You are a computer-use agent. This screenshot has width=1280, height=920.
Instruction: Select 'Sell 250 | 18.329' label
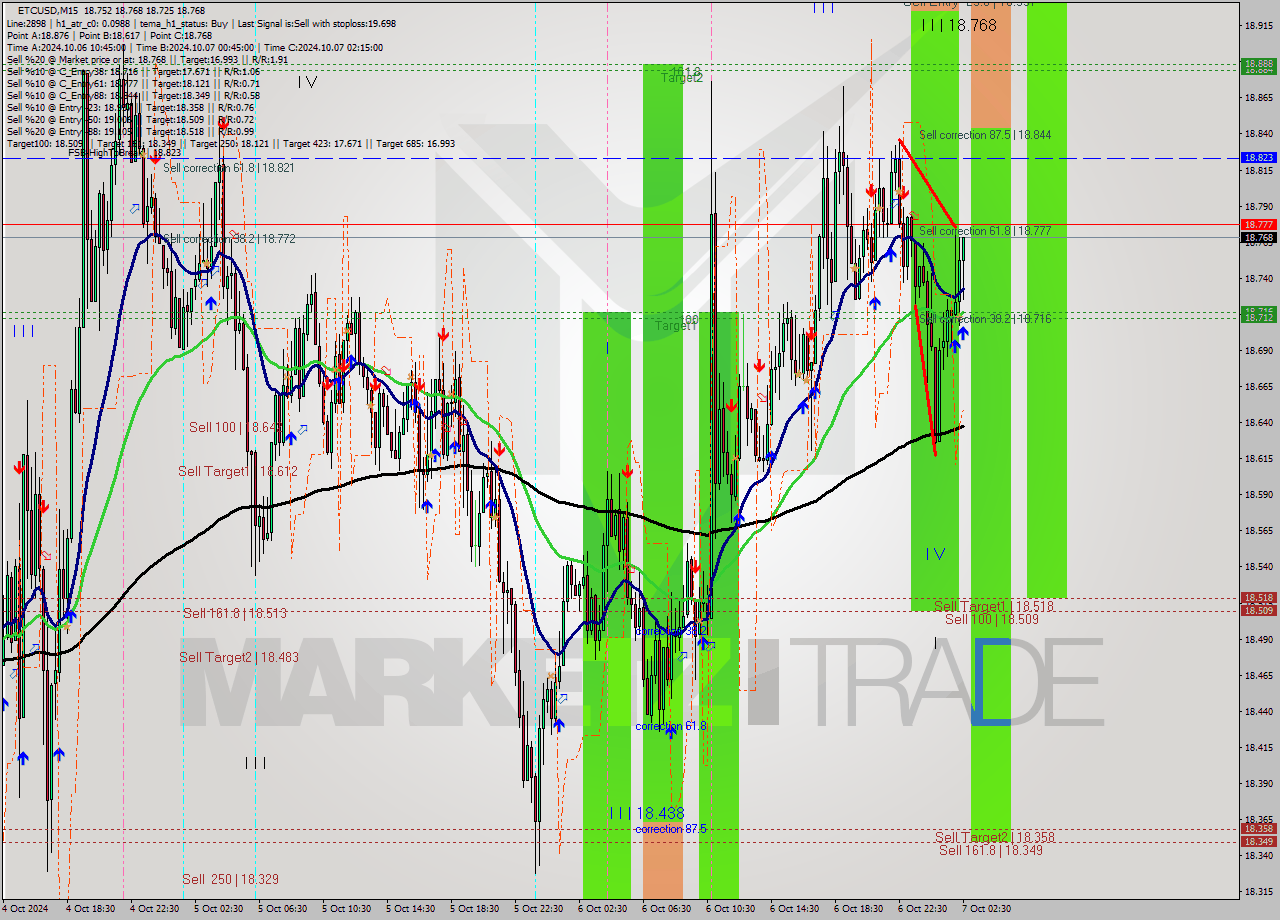(230, 879)
